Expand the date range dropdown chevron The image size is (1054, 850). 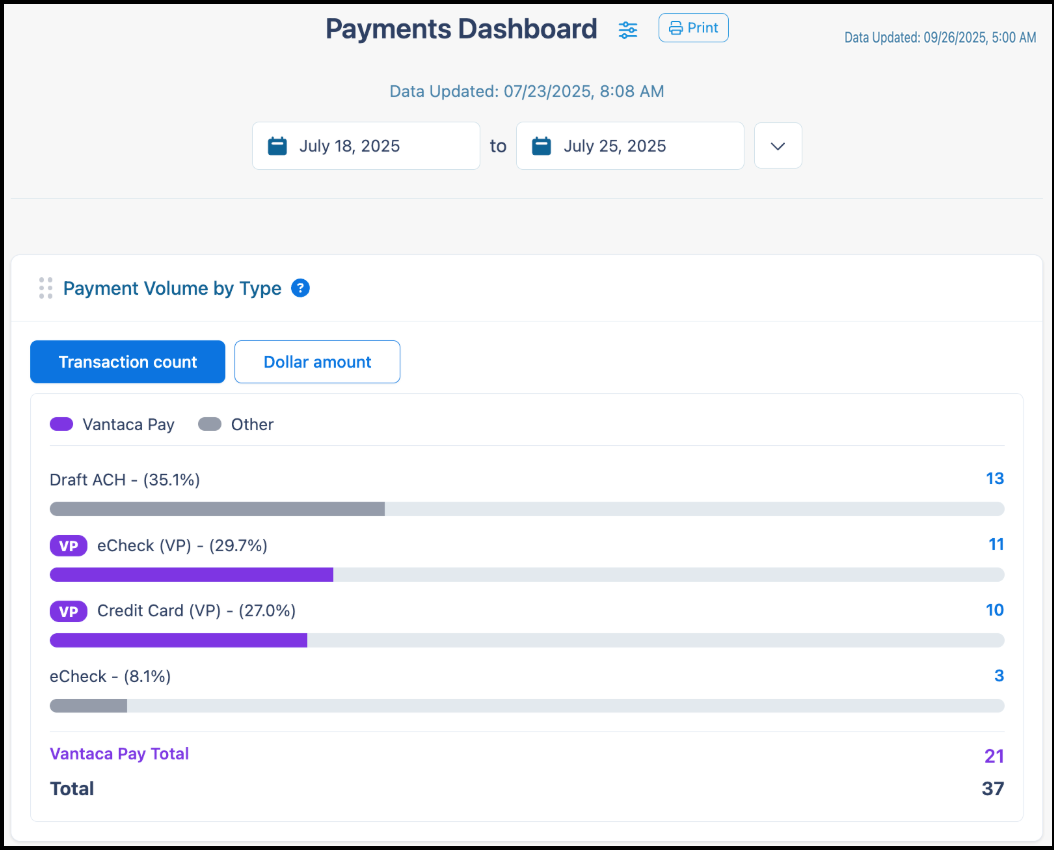(778, 145)
